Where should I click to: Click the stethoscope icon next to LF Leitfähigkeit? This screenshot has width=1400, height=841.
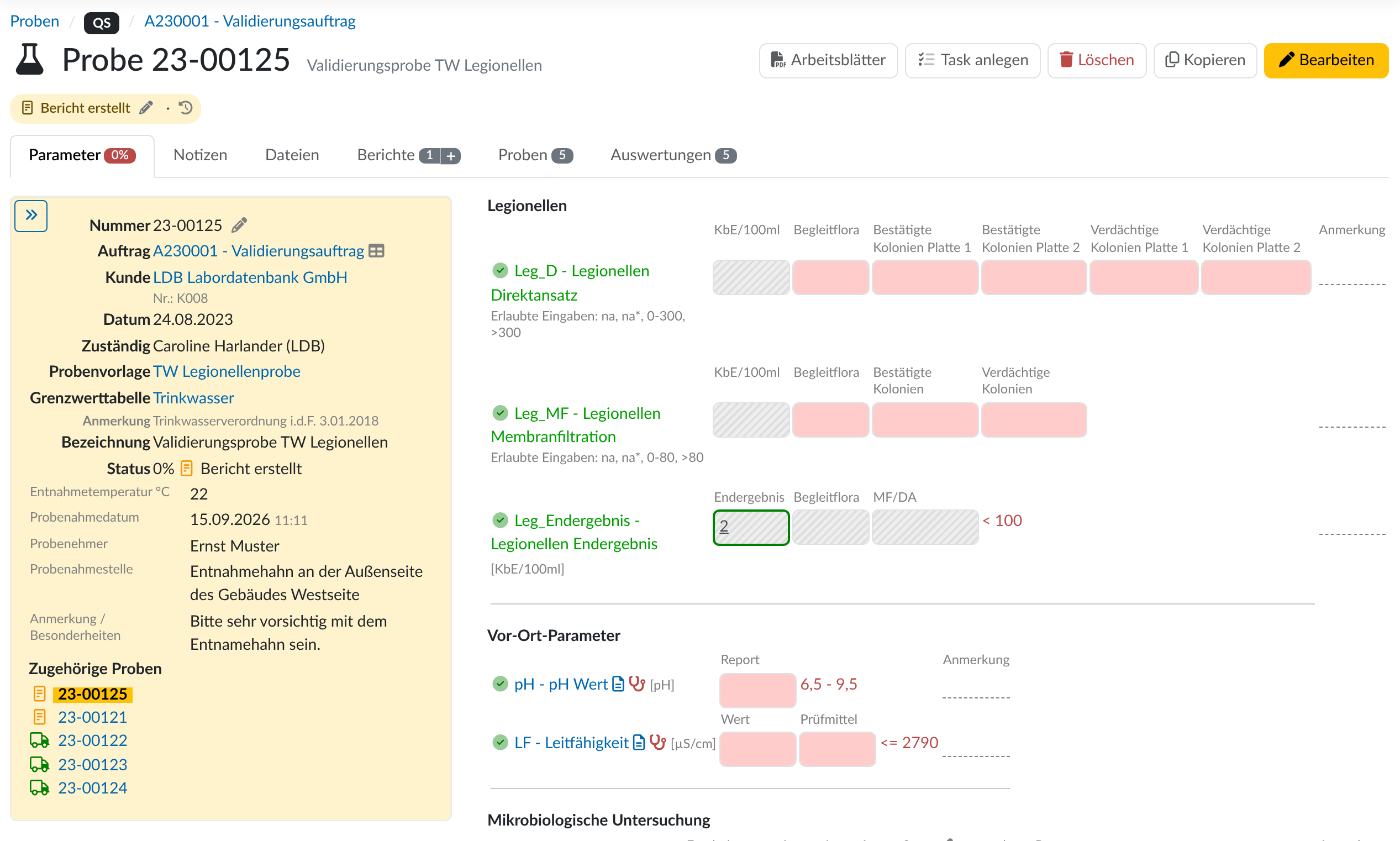pyautogui.click(x=658, y=743)
